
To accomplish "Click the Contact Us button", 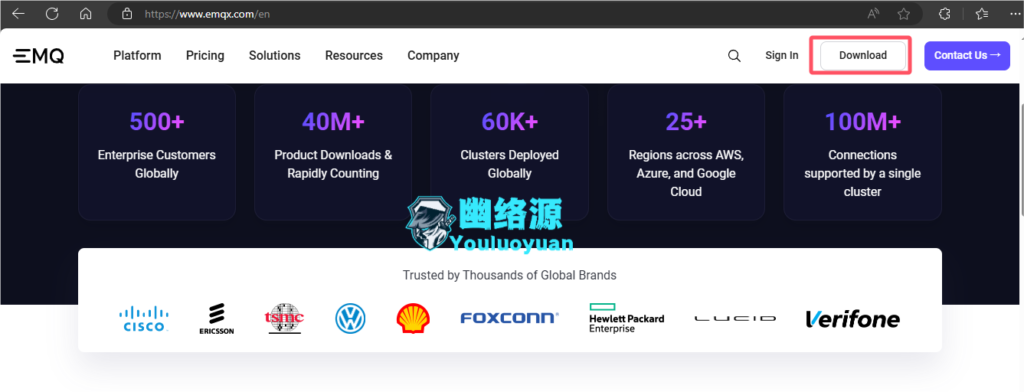I will click(x=967, y=56).
